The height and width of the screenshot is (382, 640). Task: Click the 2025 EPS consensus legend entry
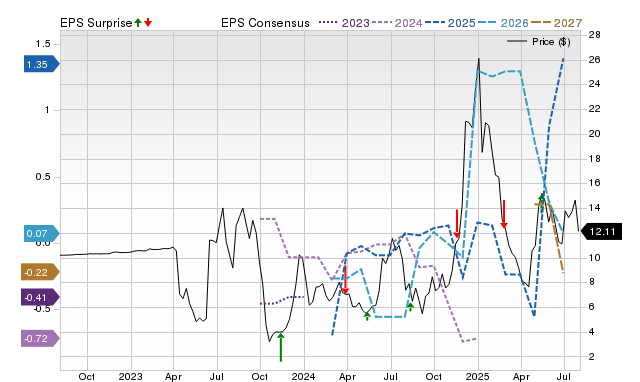(450, 23)
